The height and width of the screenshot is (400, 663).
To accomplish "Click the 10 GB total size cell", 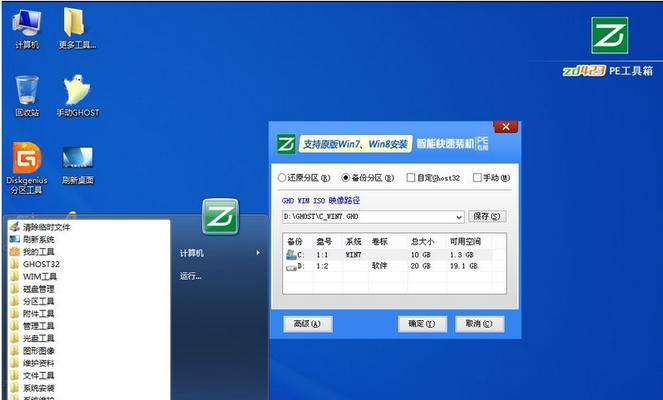I will [x=421, y=255].
